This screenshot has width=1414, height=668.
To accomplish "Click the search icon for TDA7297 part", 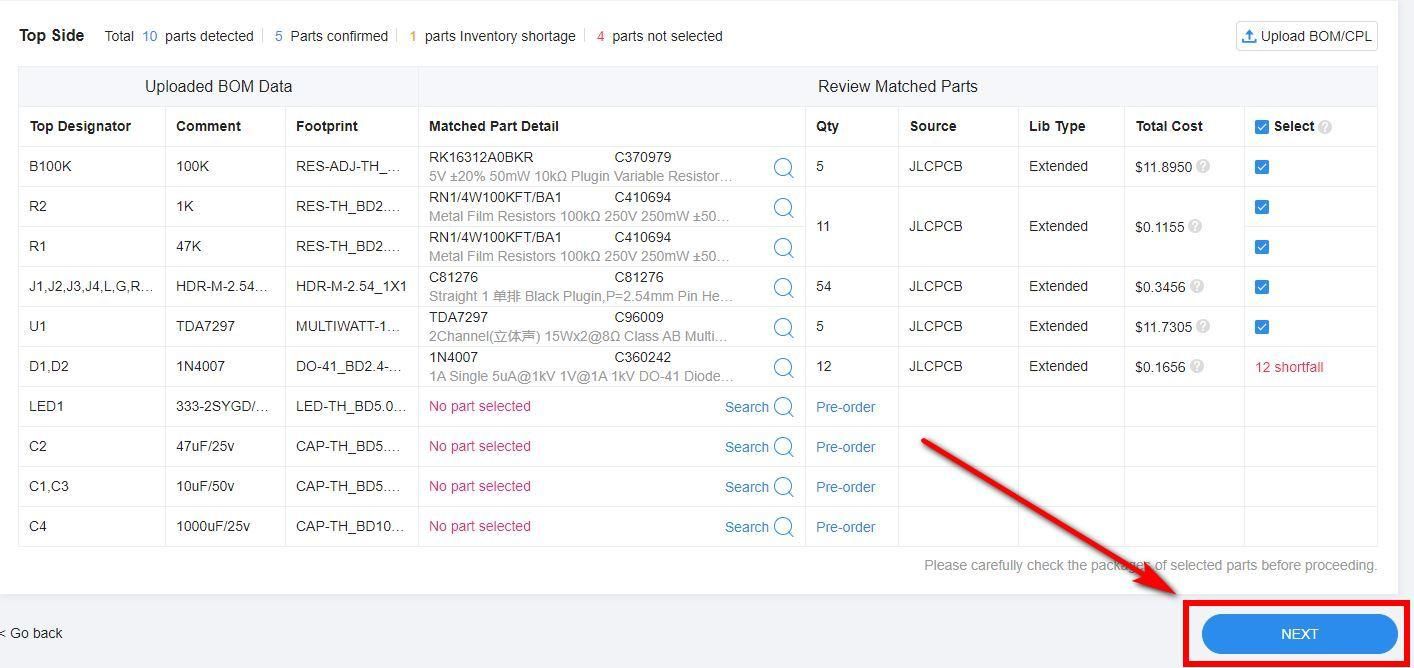I will click(783, 327).
